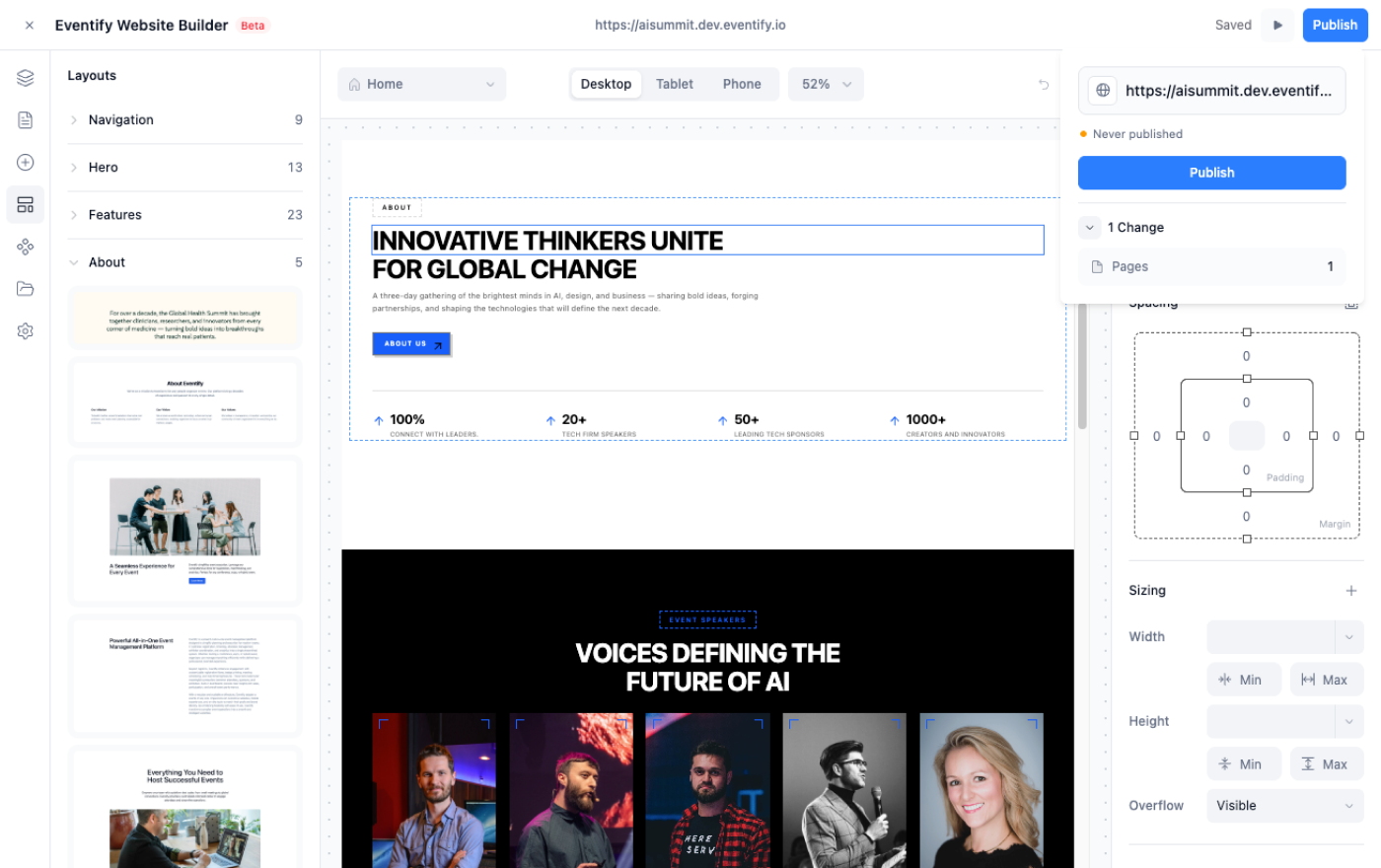The height and width of the screenshot is (868, 1381).
Task: Click the globe icon beside site URL
Action: (x=1103, y=91)
